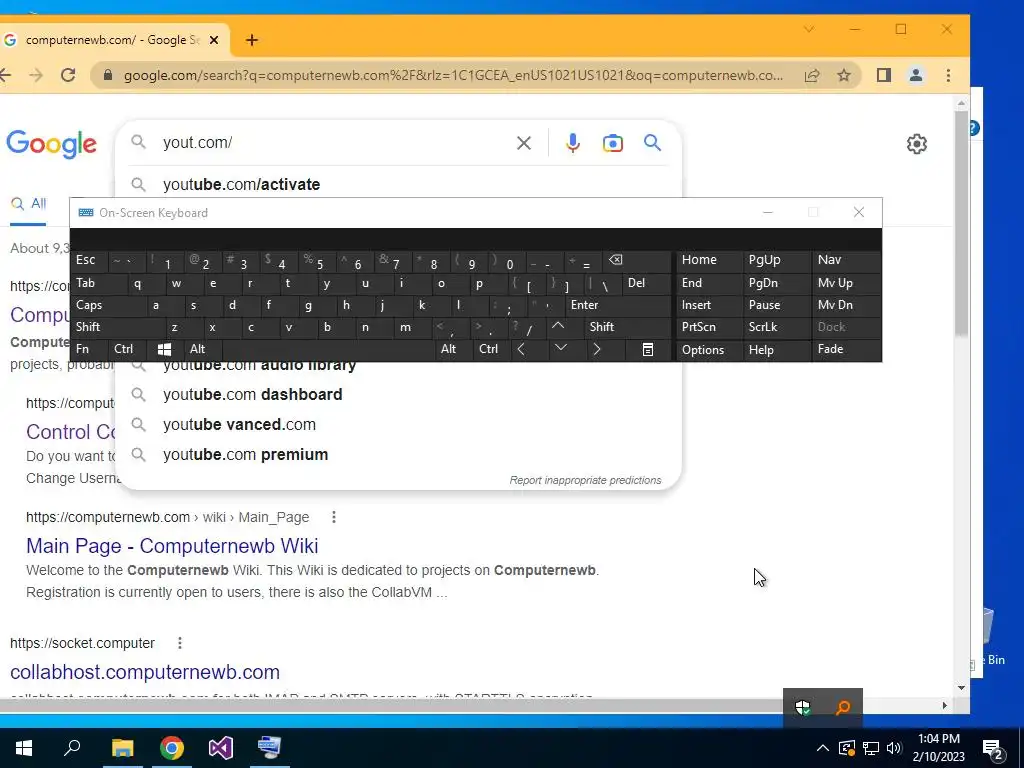Click the context menu key on keyboard
Image resolution: width=1024 pixels, height=768 pixels.
coord(647,349)
